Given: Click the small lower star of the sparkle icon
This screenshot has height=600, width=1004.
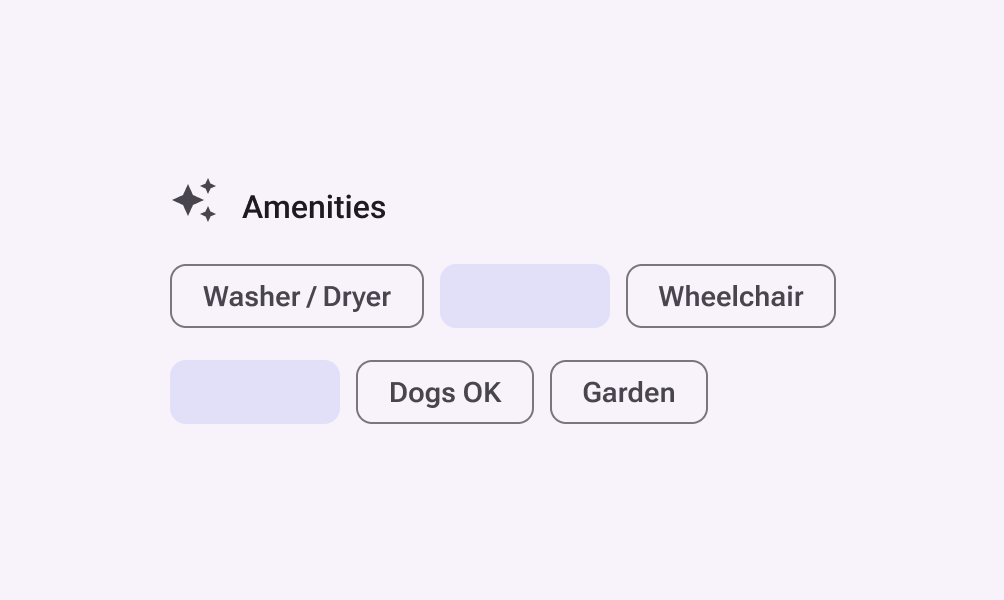Looking at the screenshot, I should coord(208,214).
